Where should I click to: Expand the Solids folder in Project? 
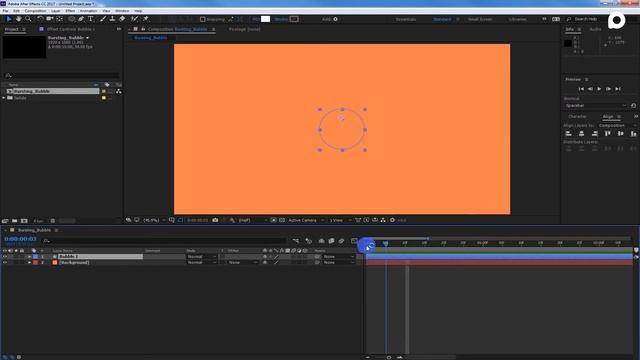coord(4,98)
